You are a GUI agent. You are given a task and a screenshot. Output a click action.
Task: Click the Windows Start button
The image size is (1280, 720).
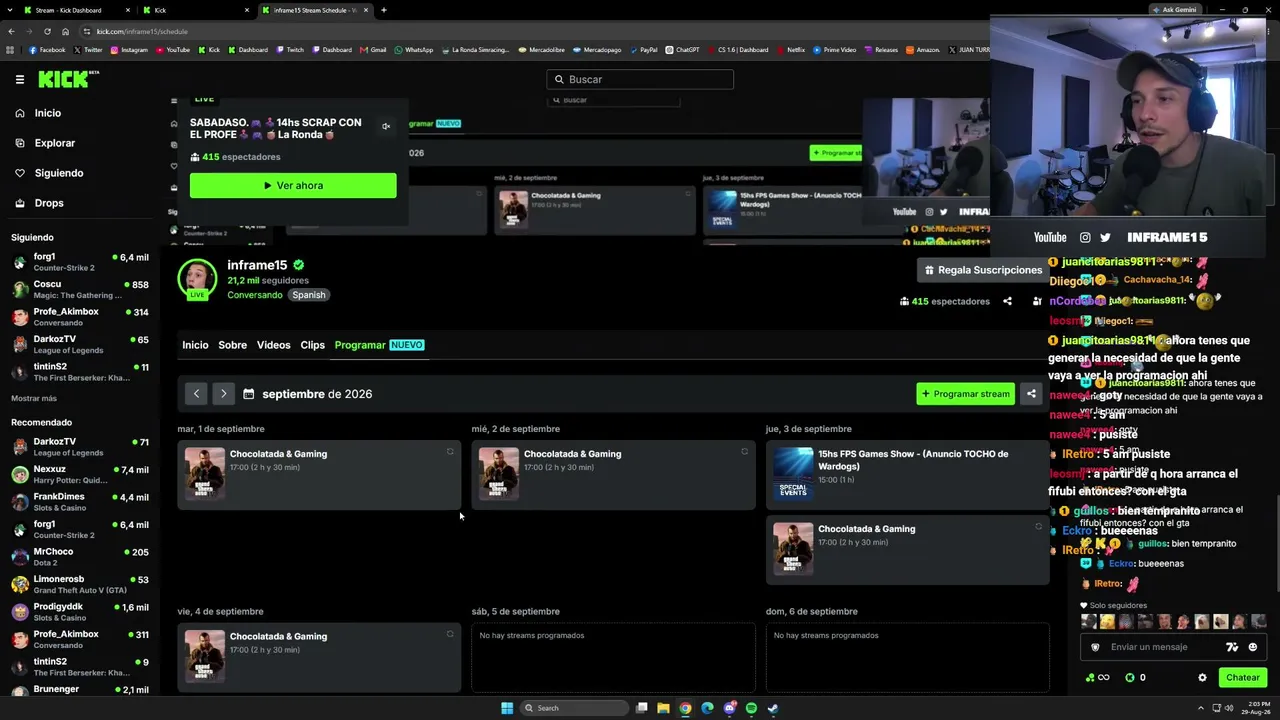point(507,708)
